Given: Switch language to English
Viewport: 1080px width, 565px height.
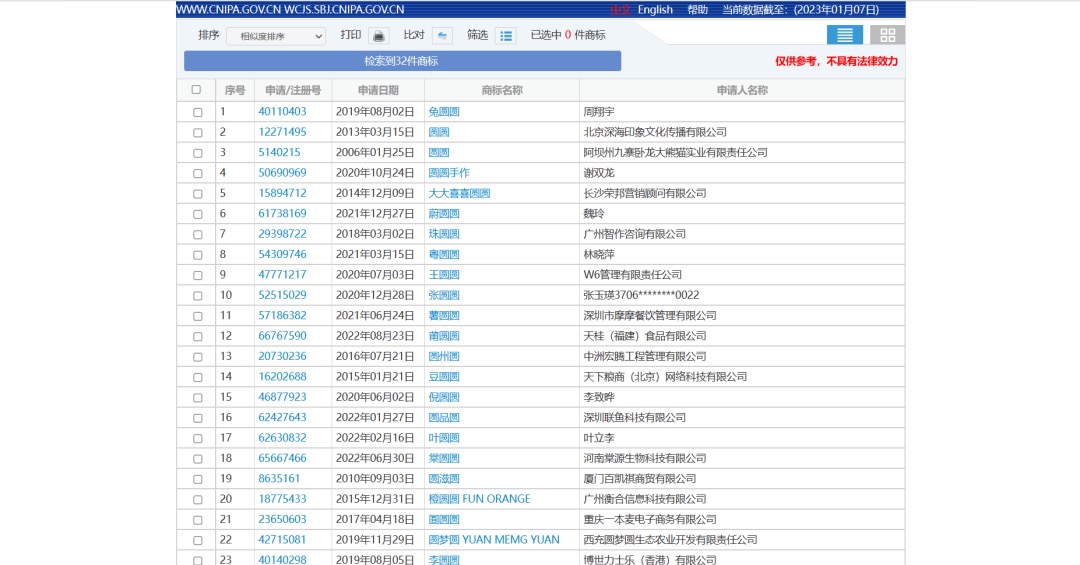Looking at the screenshot, I should 655,10.
